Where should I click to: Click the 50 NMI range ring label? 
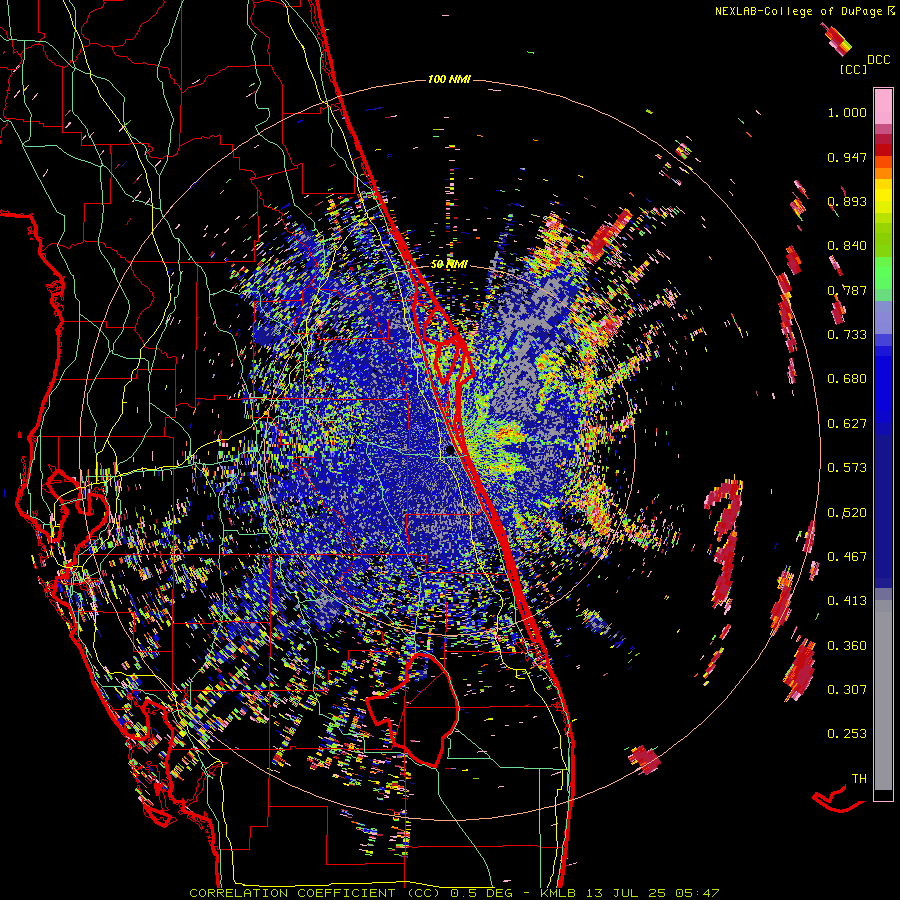(449, 264)
